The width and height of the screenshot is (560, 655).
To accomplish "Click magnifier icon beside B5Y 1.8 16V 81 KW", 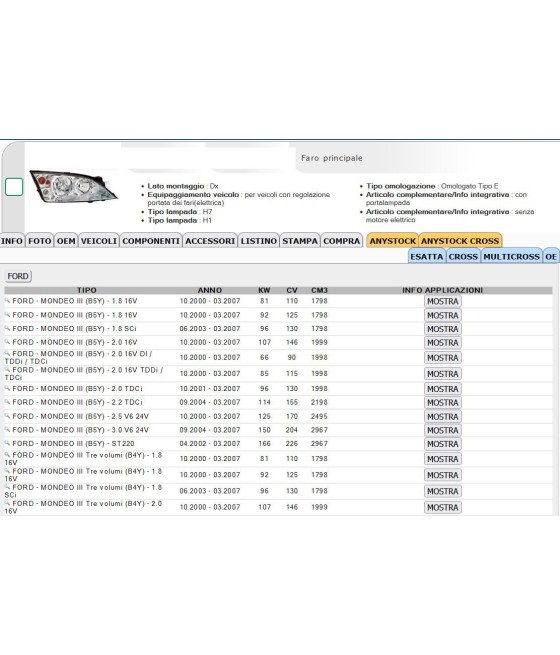I will coord(7,300).
